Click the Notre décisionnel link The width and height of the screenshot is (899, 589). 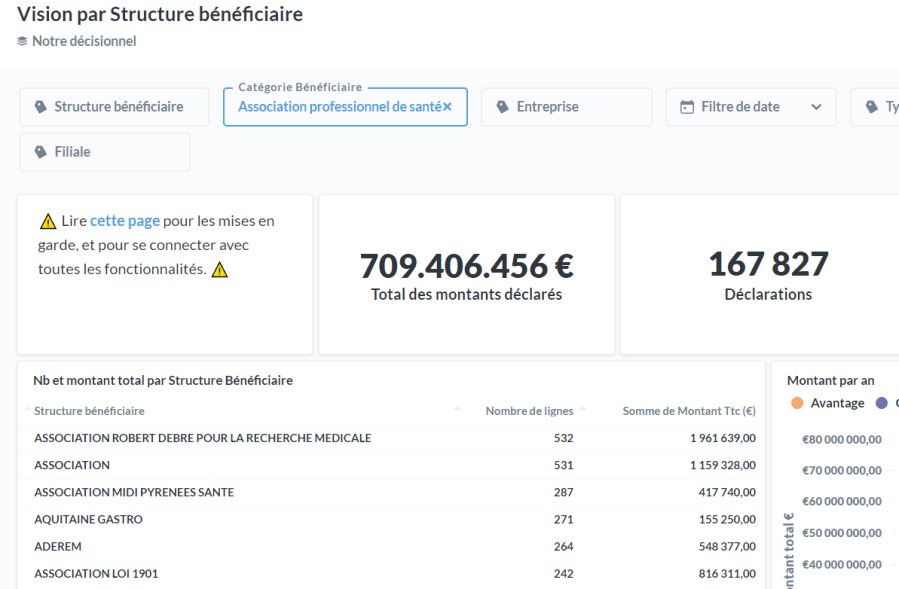(84, 41)
